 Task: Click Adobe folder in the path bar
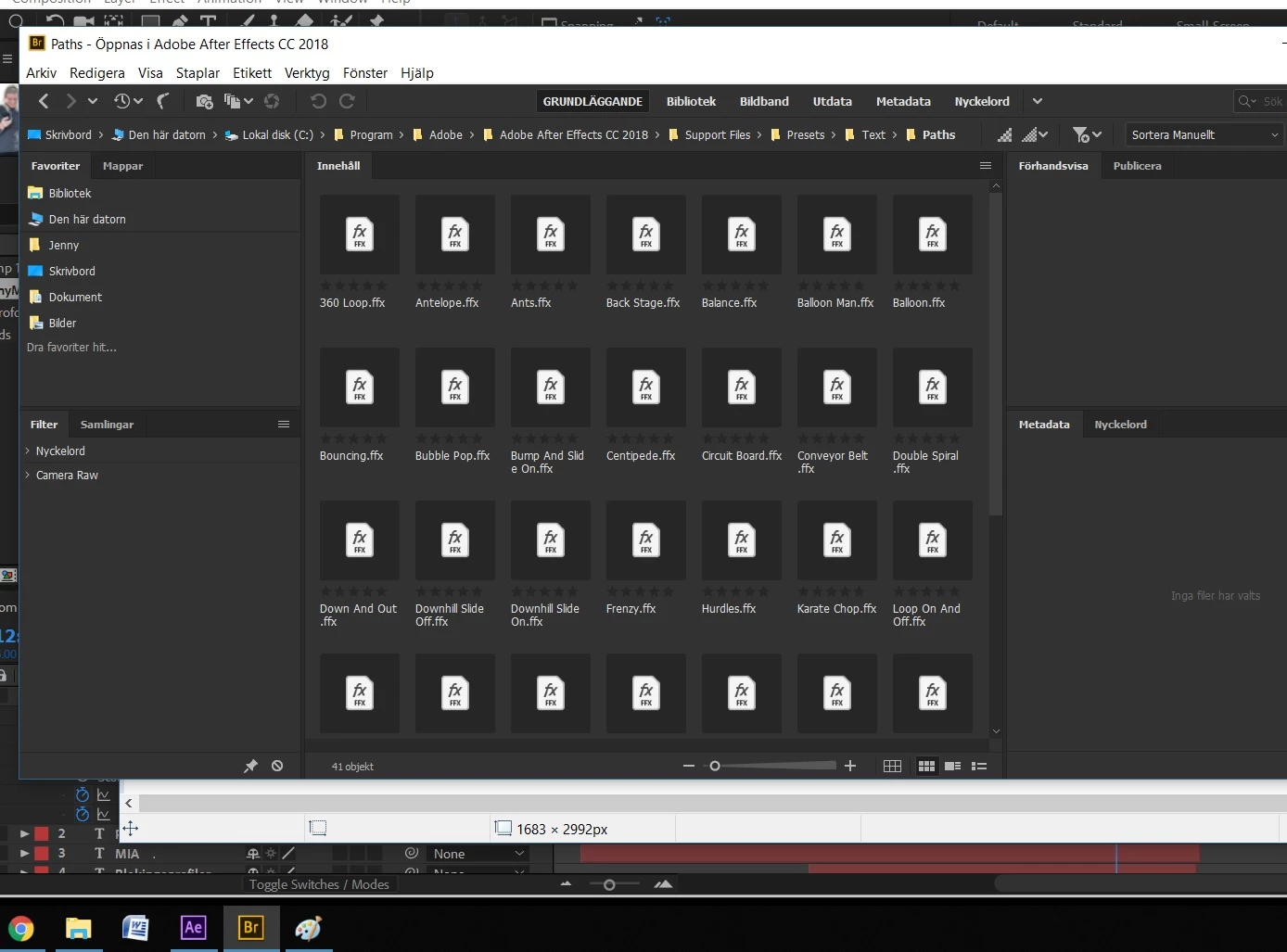click(438, 134)
